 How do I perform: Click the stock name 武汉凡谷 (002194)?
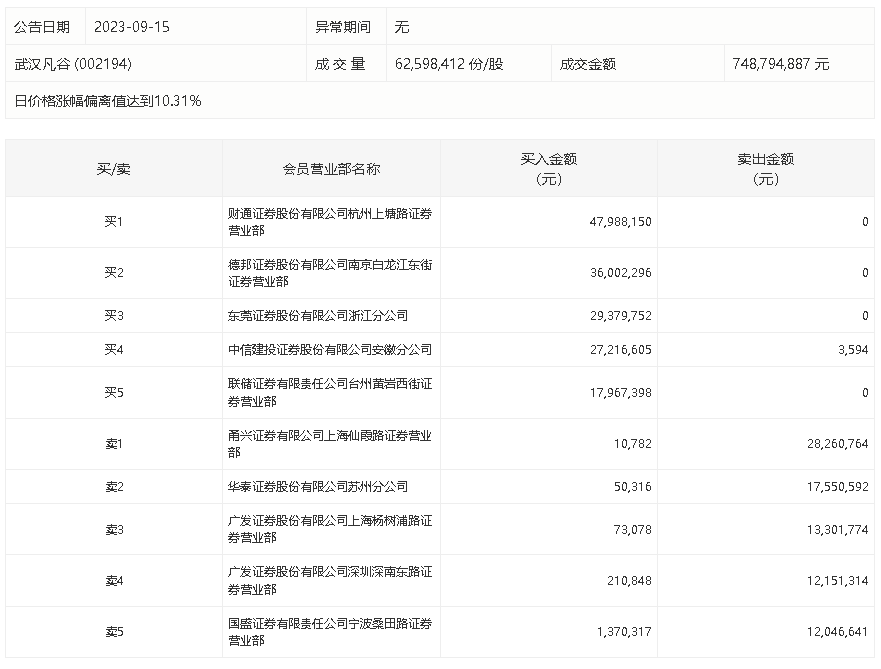73,64
